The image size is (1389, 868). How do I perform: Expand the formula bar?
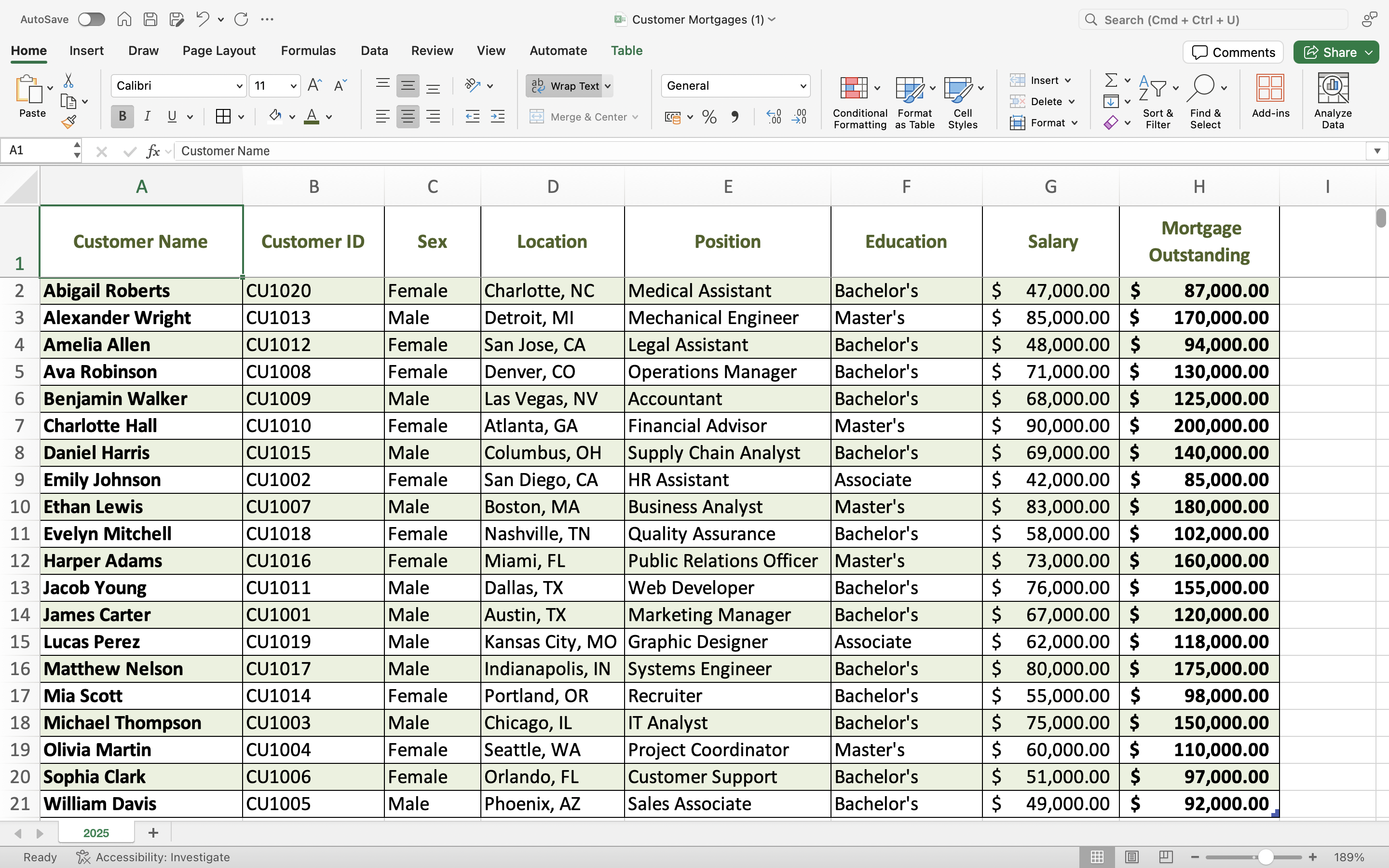click(1377, 151)
